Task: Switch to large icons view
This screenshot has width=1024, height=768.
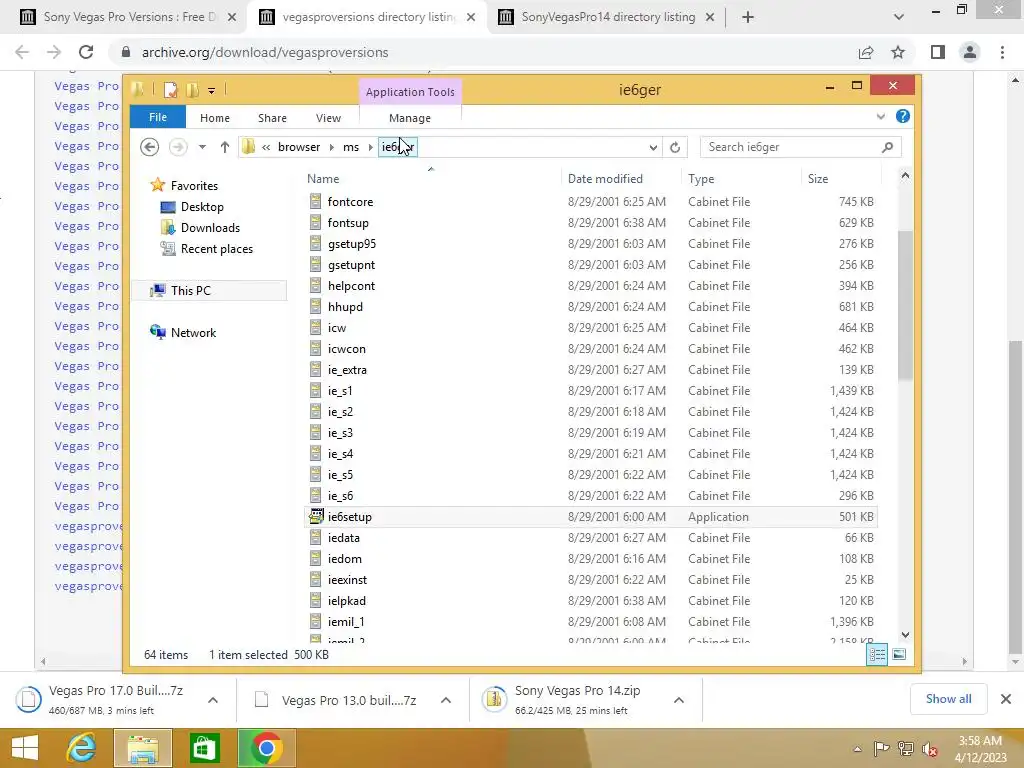Action: [x=899, y=654]
